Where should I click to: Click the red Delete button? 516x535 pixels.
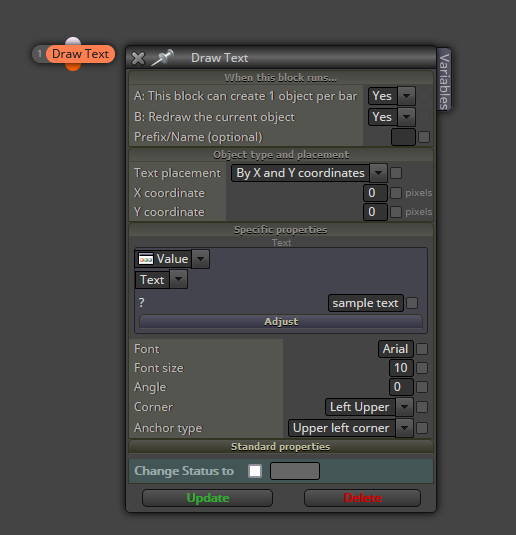click(362, 498)
